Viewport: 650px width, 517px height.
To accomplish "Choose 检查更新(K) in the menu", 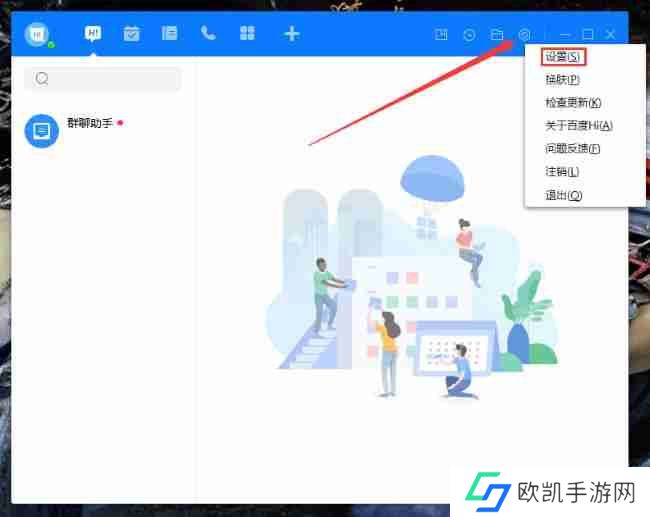I will 573,102.
